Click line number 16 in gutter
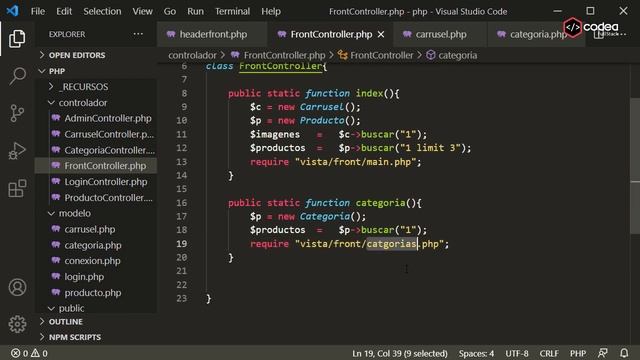 pyautogui.click(x=182, y=203)
